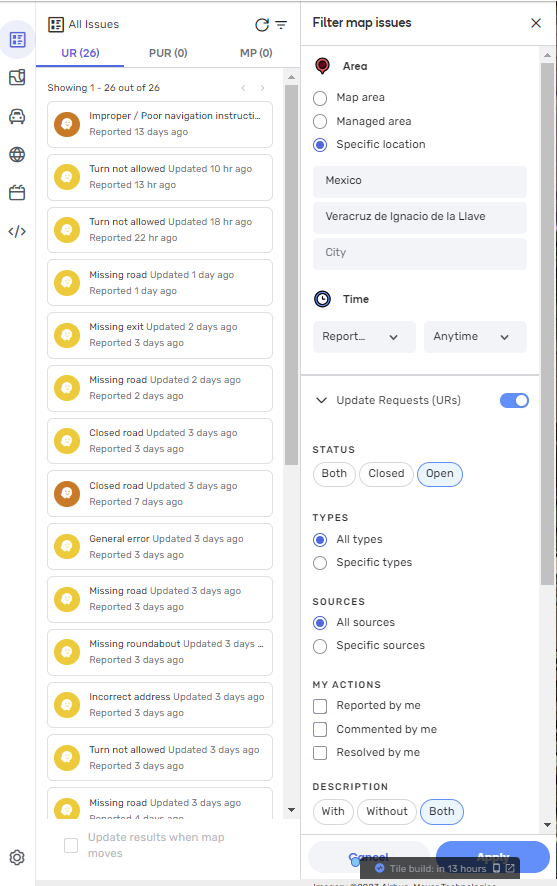Check the Reported by me checkbox
Viewport: 557px width, 886px height.
point(320,706)
